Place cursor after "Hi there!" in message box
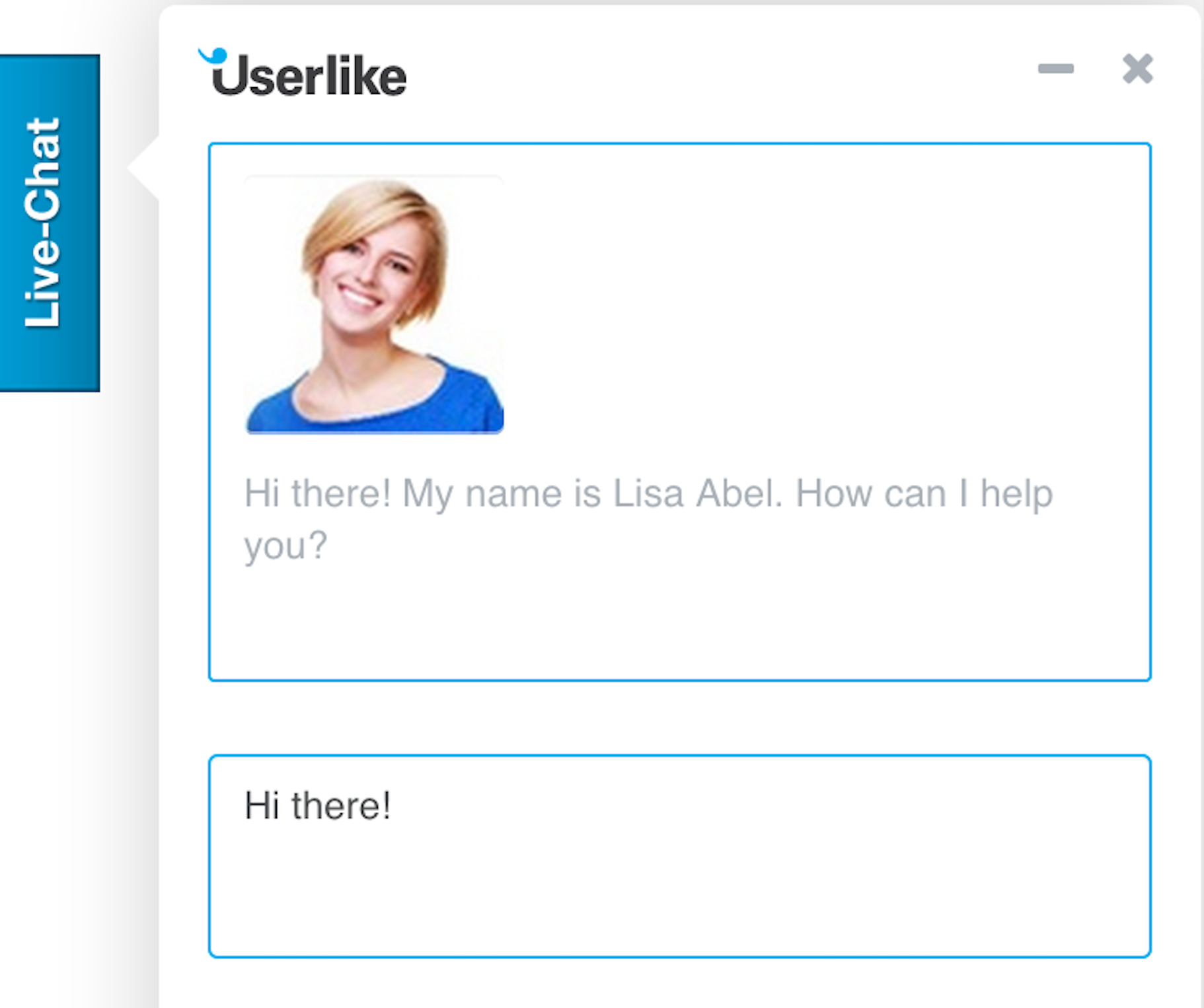Viewport: 1204px width, 1008px height. [x=393, y=807]
